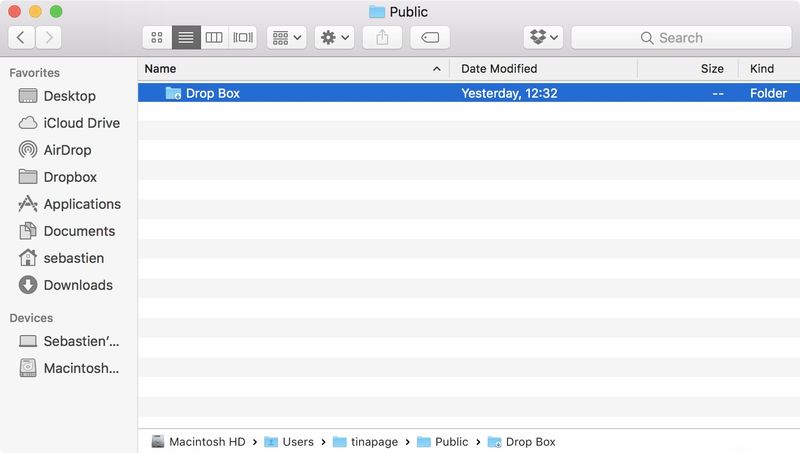The width and height of the screenshot is (800, 453).
Task: Sort by the Name column header
Action: click(160, 69)
